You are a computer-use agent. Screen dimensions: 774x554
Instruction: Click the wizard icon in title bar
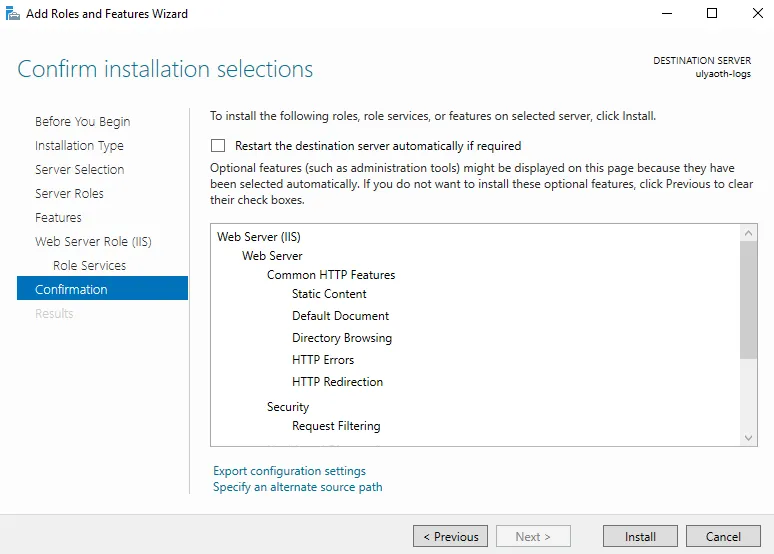[x=12, y=14]
